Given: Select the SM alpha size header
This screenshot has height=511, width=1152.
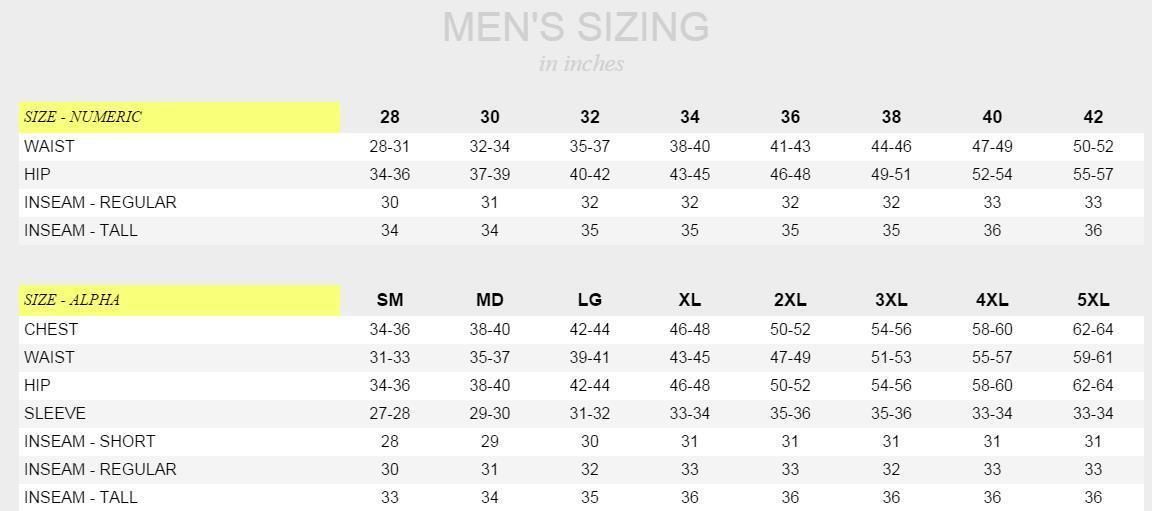Looking at the screenshot, I should [x=389, y=300].
